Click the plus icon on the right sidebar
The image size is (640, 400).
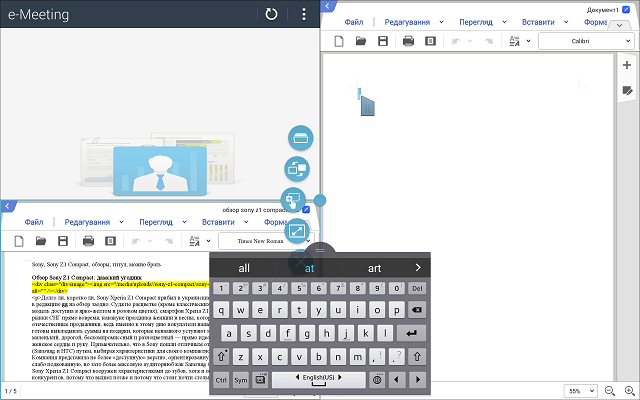(627, 65)
